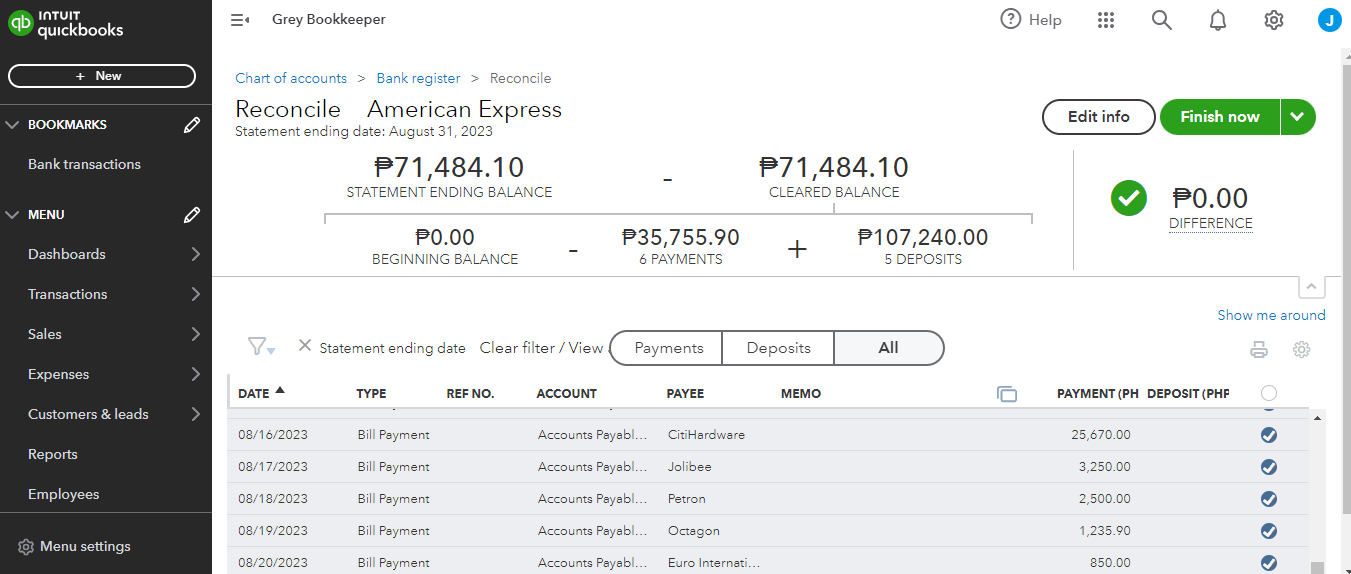Switch to the Payments tab
Image resolution: width=1351 pixels, height=574 pixels.
[668, 348]
